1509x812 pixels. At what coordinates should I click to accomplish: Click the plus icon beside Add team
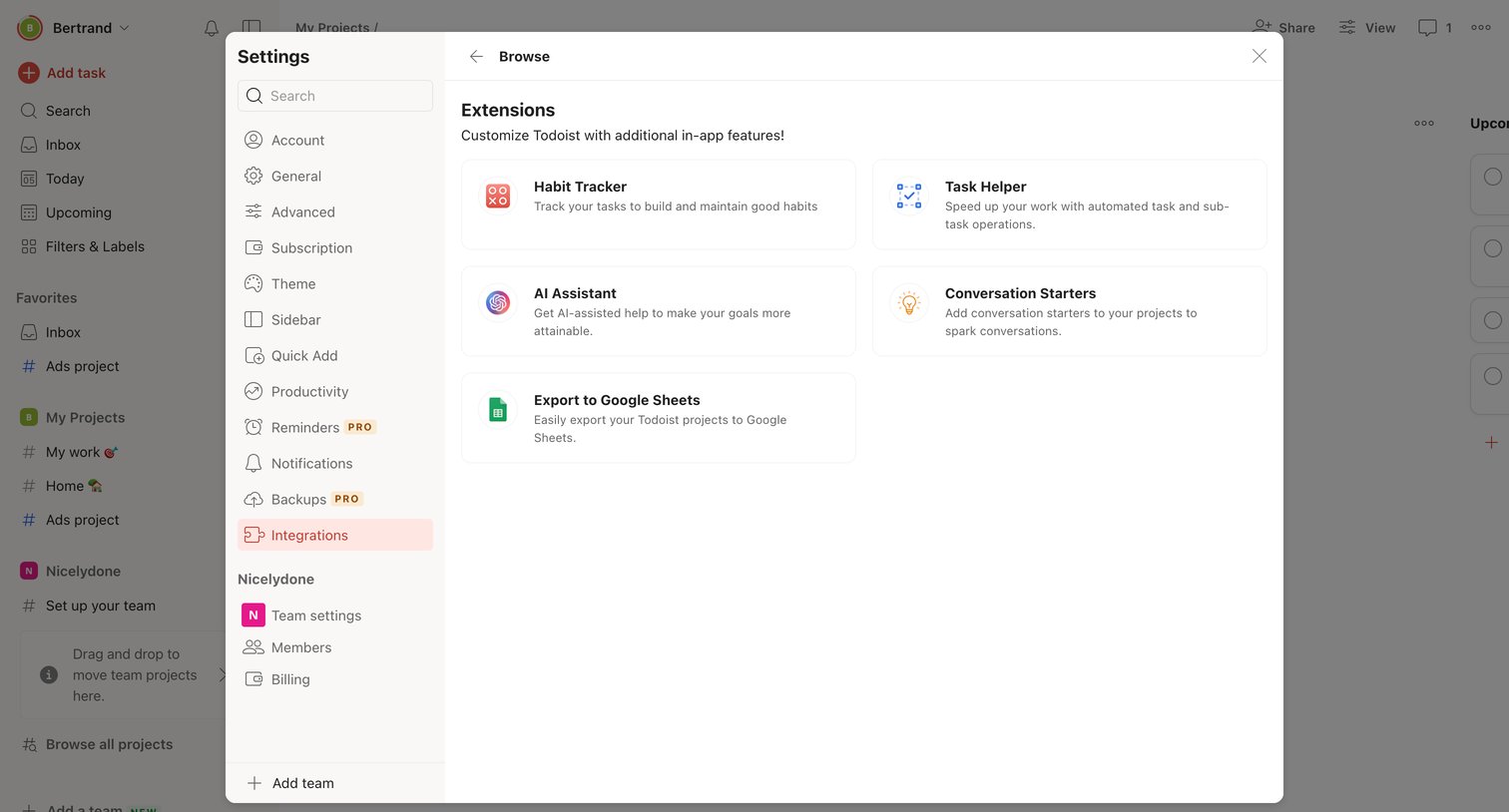pyautogui.click(x=254, y=783)
